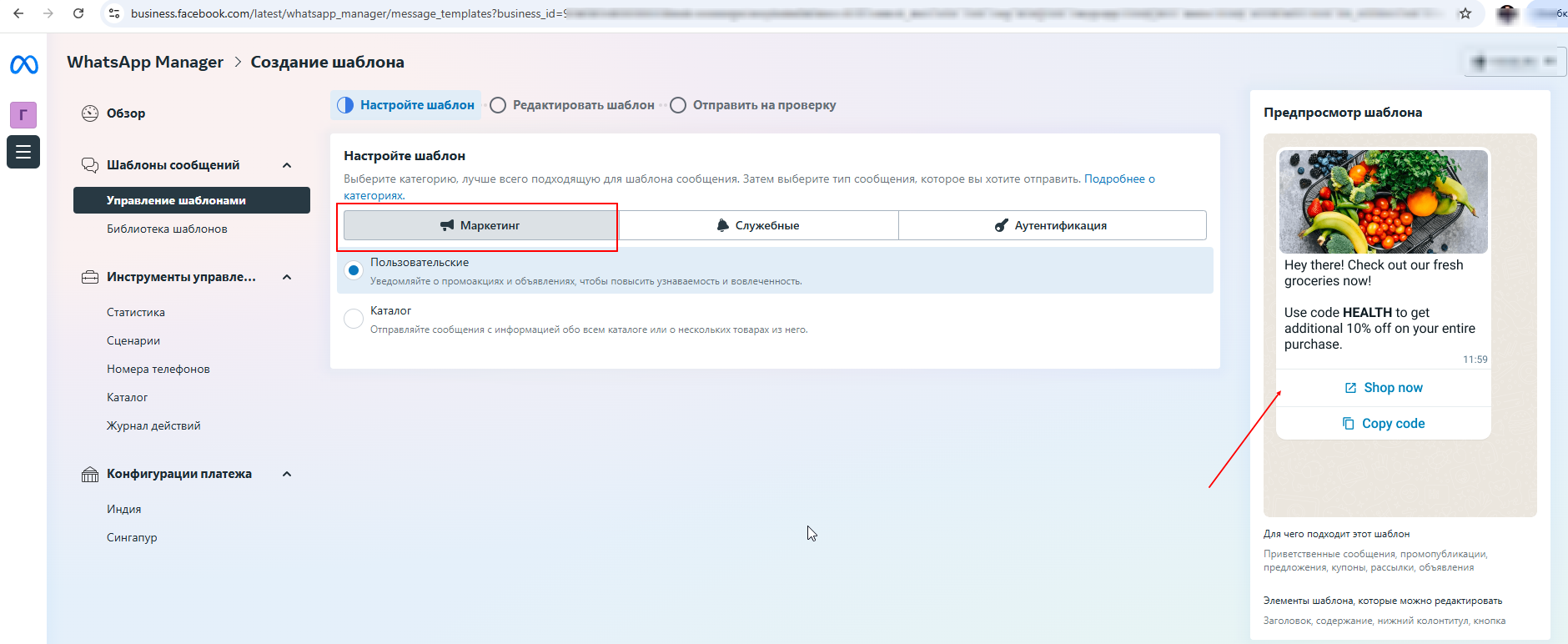Select the Аутентификация category tab

pos(1052,225)
